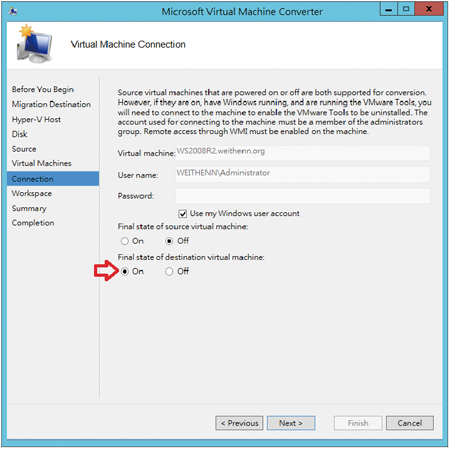
Task: Open the Before You Begin step
Action: (x=43, y=89)
